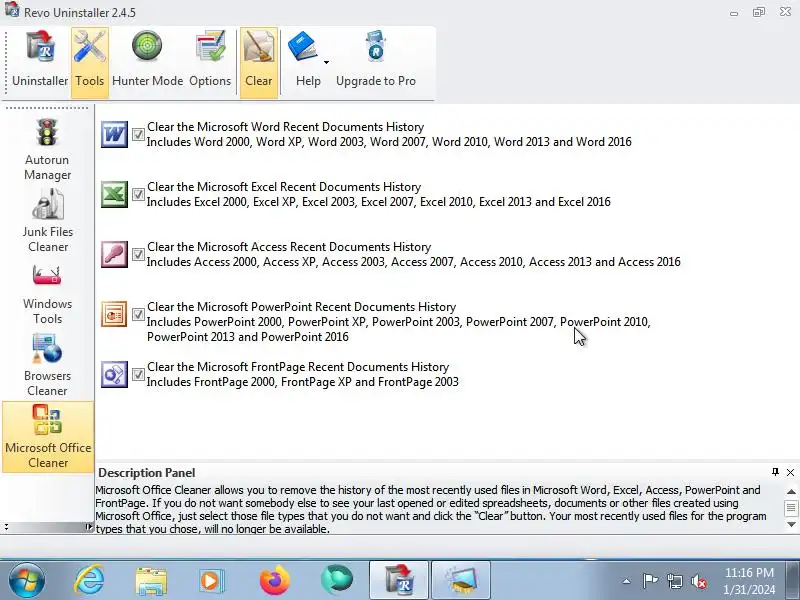Open Browsers Cleaner tool

click(47, 365)
